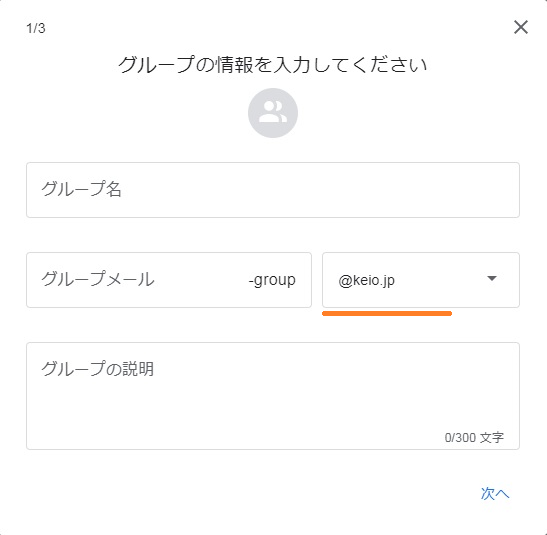
Task: Click the orange underline below domain selector
Action: pyautogui.click(x=387, y=314)
